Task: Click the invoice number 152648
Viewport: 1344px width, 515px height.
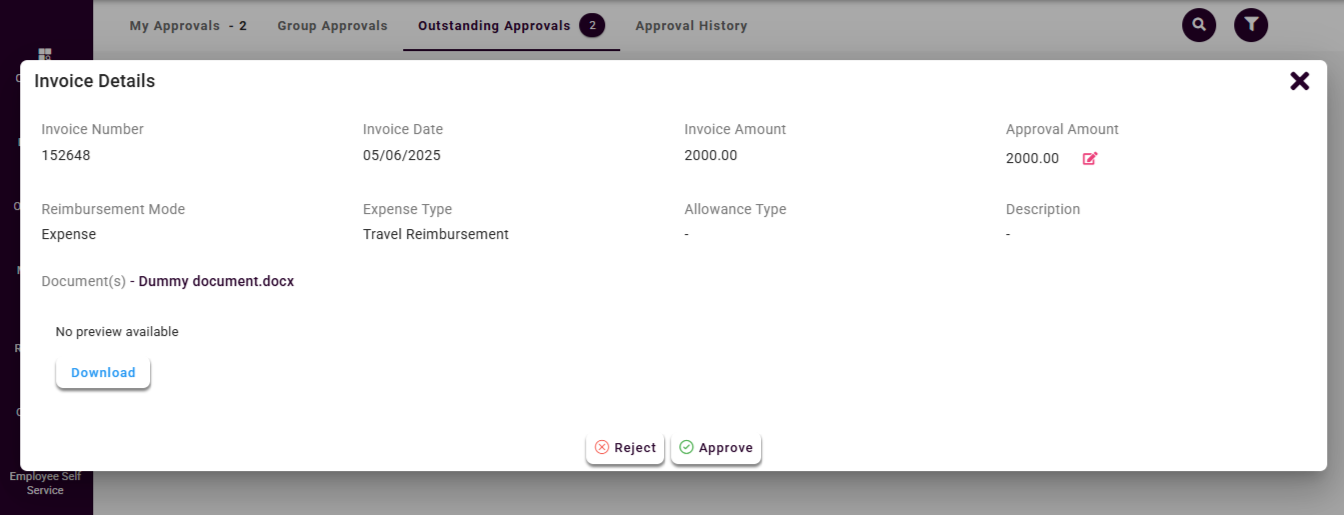Action: [66, 155]
